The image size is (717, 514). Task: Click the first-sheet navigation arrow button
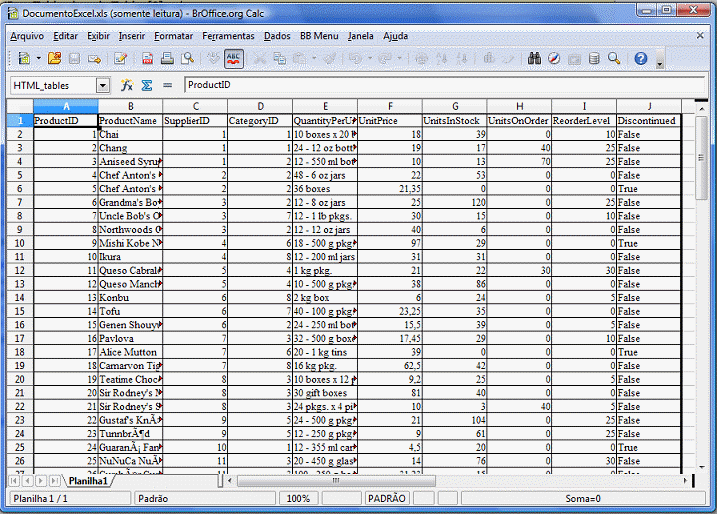[14, 481]
